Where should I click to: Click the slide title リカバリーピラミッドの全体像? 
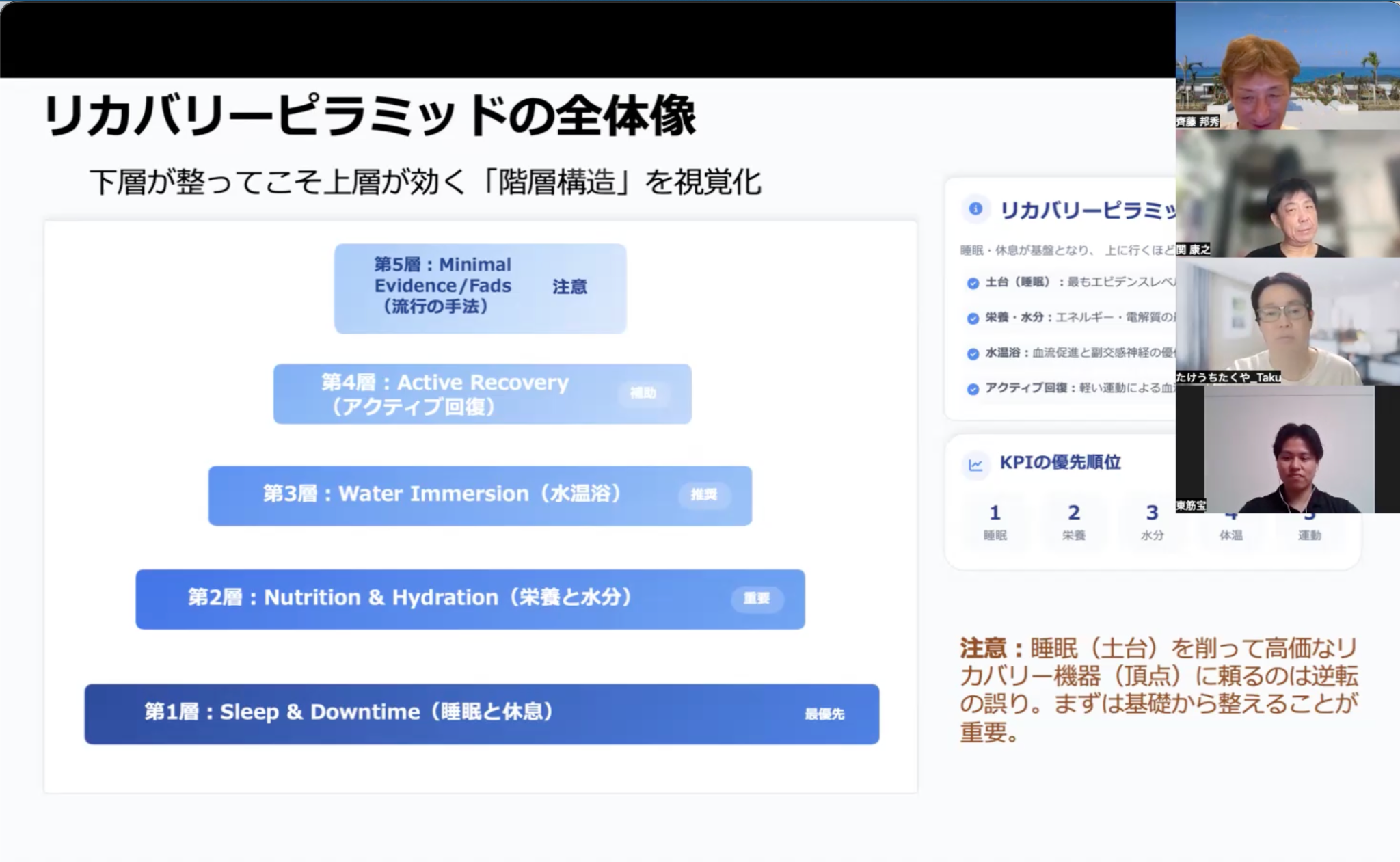pos(370,116)
